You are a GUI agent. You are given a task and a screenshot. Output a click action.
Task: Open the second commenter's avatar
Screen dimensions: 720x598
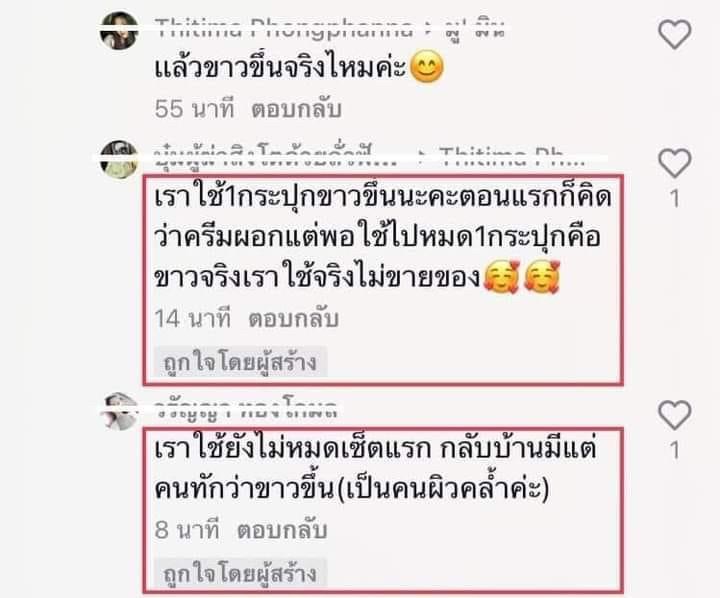(x=119, y=159)
